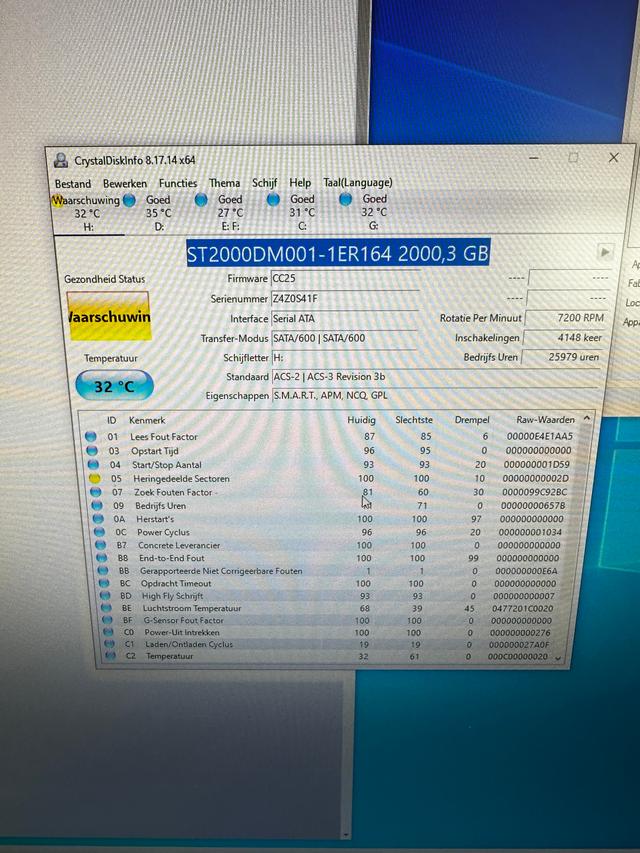This screenshot has width=640, height=853.
Task: Open the Taal(Language) menu
Action: tap(357, 183)
